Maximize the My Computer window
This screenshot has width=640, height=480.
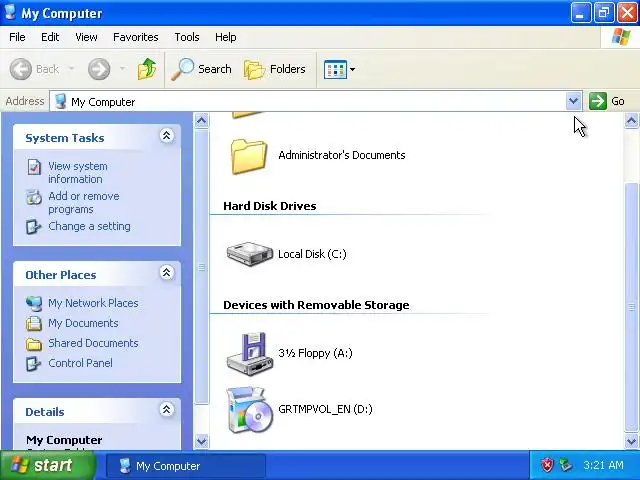(x=604, y=13)
